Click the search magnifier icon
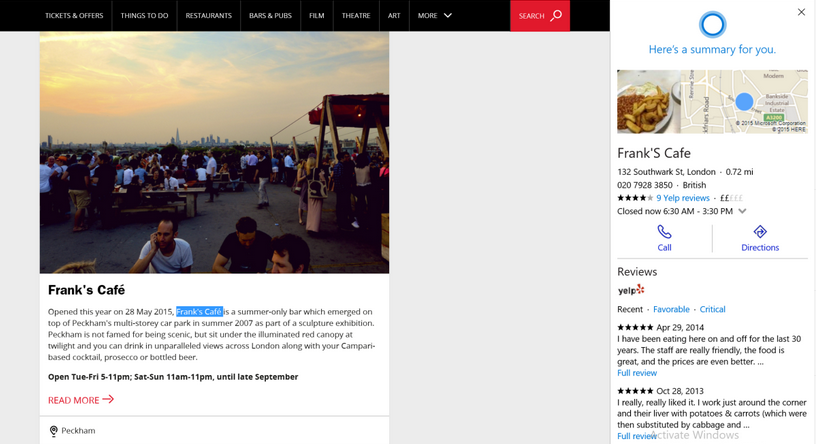Image resolution: width=816 pixels, height=444 pixels. point(557,15)
